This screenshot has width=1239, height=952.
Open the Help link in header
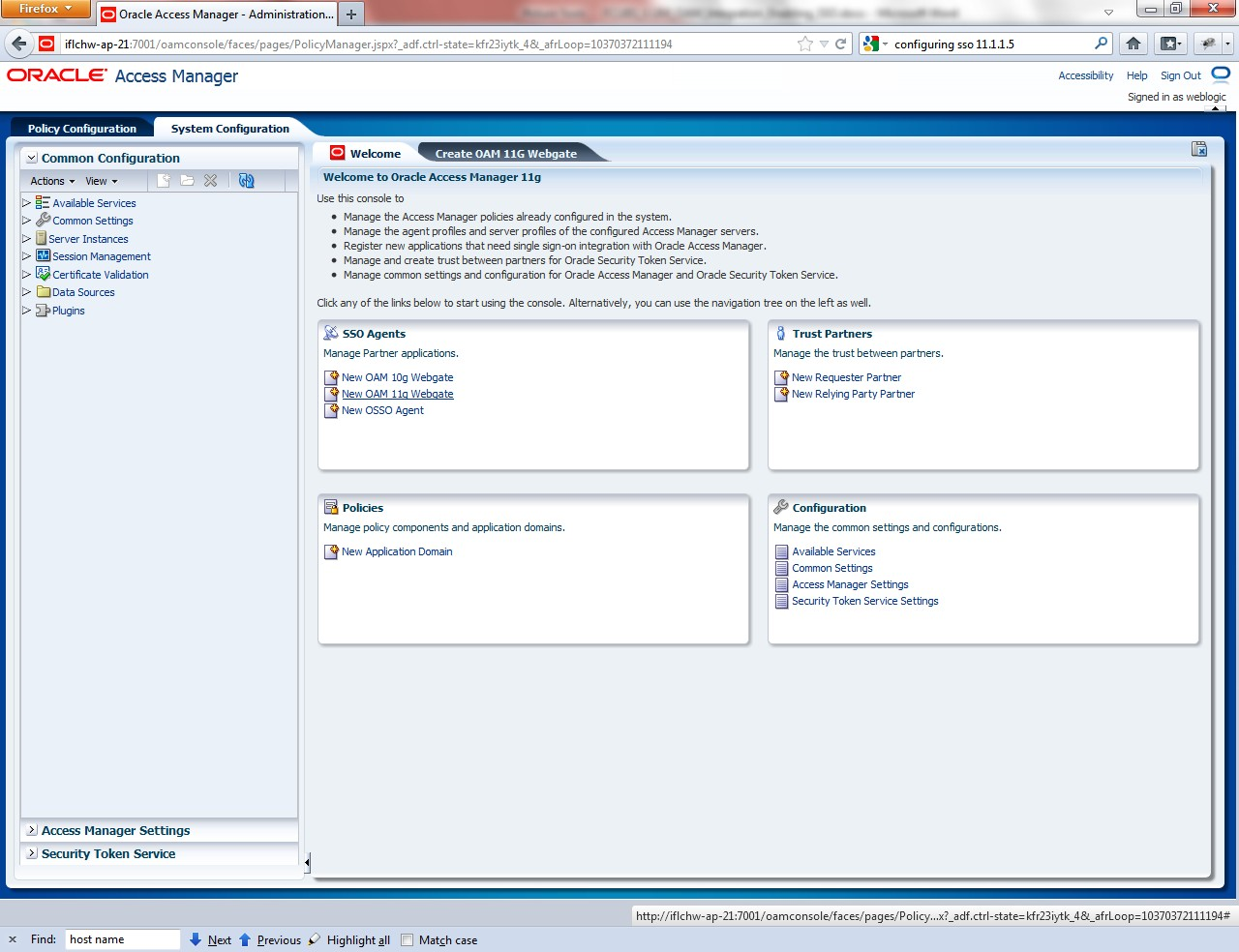pyautogui.click(x=1137, y=75)
